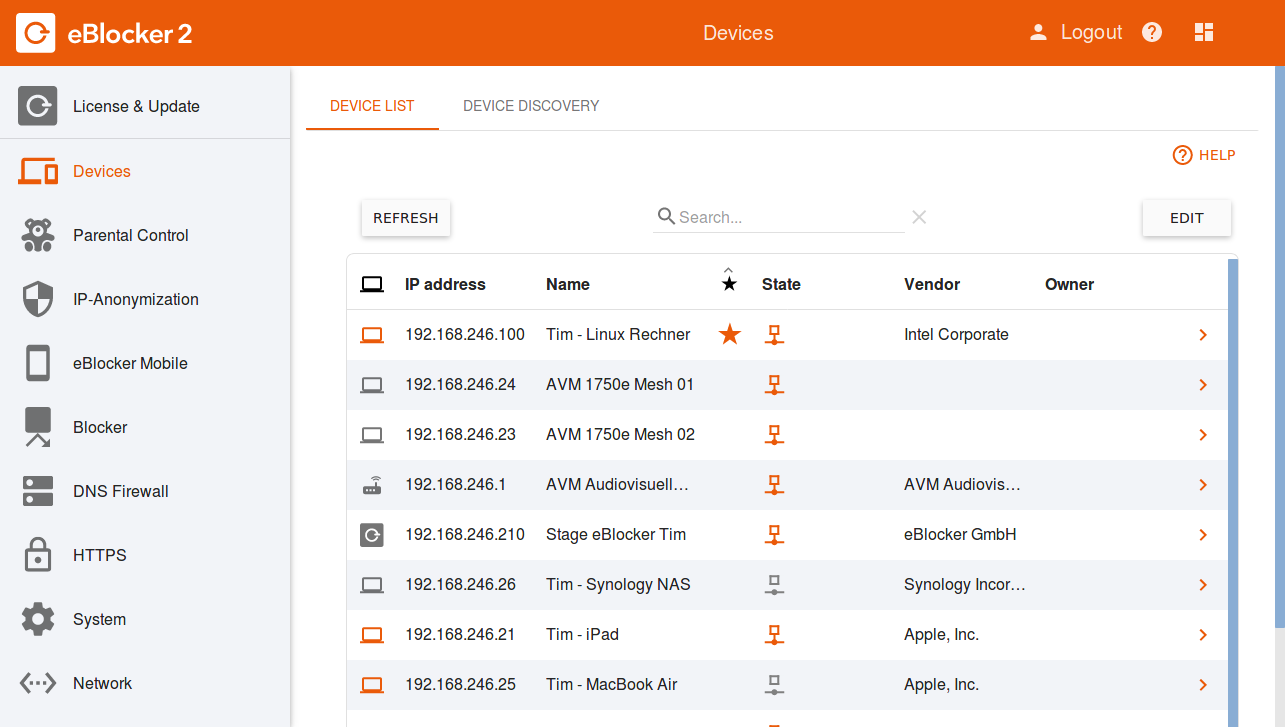Click the laptop icon for AVM 1750e Mesh 02
This screenshot has height=727, width=1285.
[372, 435]
